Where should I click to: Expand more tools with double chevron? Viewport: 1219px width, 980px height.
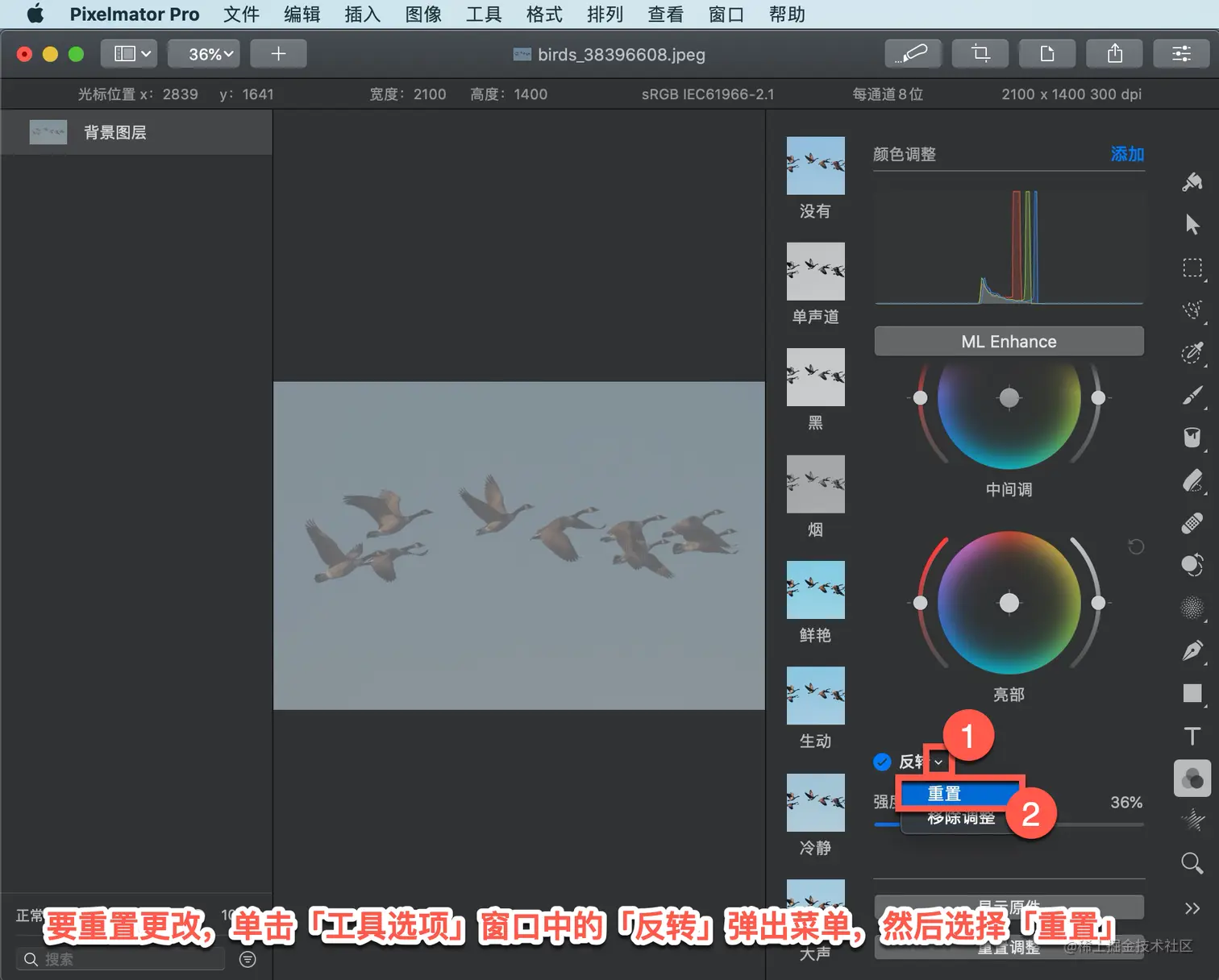point(1192,908)
